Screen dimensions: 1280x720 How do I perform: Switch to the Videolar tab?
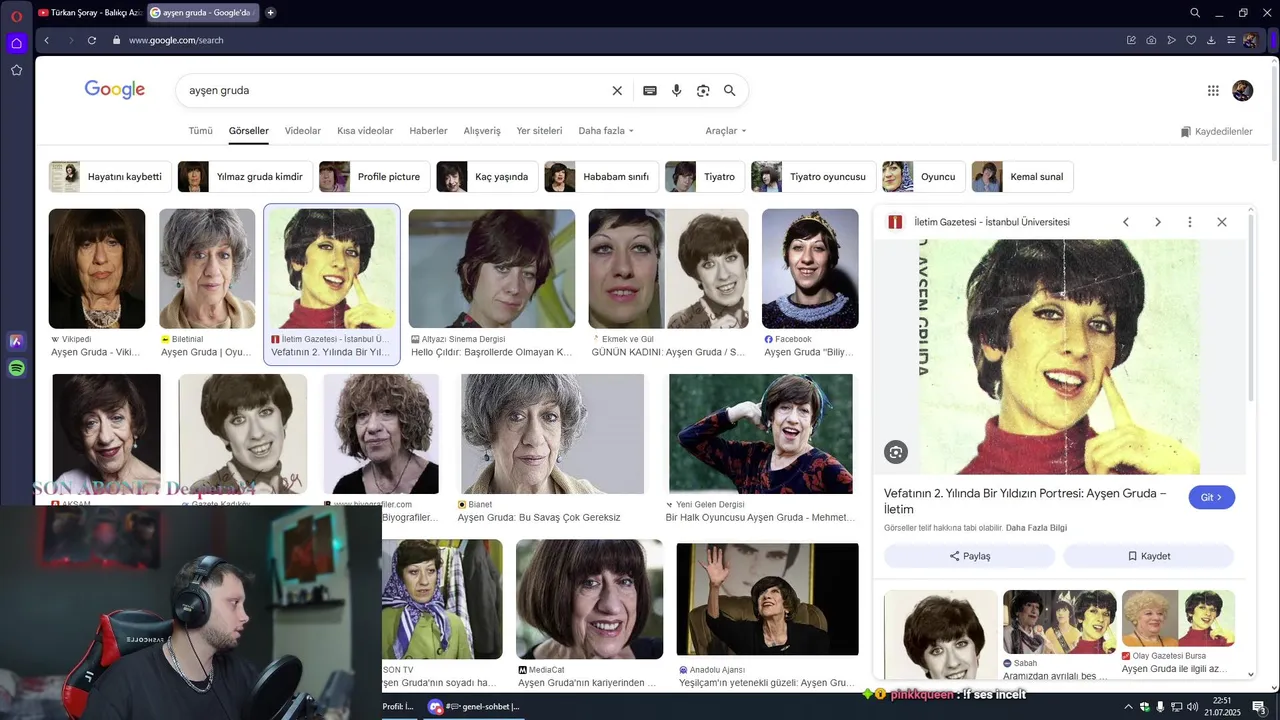coord(303,131)
